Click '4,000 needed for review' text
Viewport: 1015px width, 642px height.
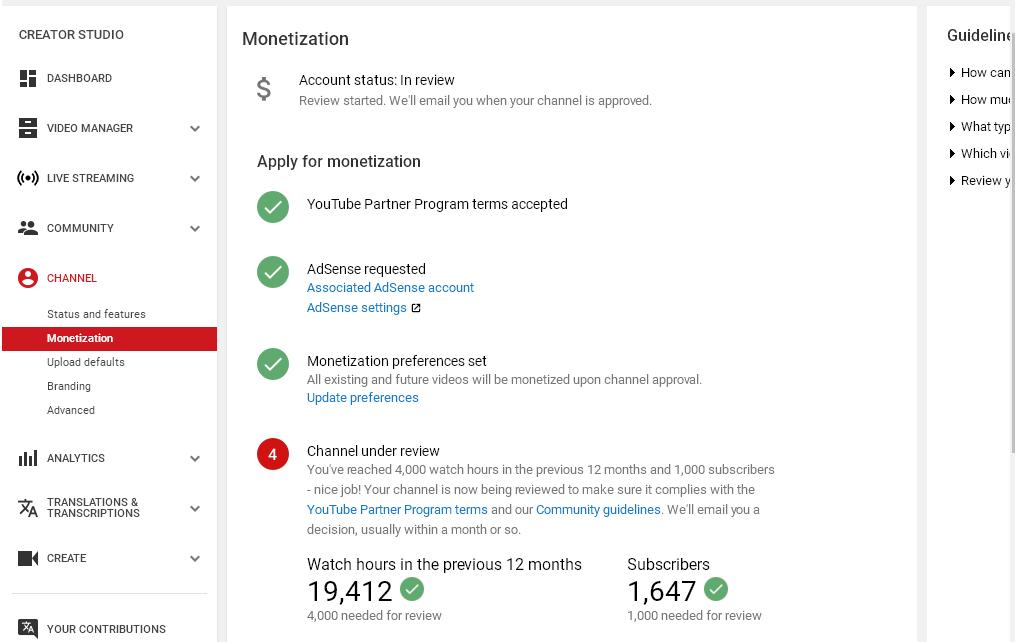pos(374,615)
